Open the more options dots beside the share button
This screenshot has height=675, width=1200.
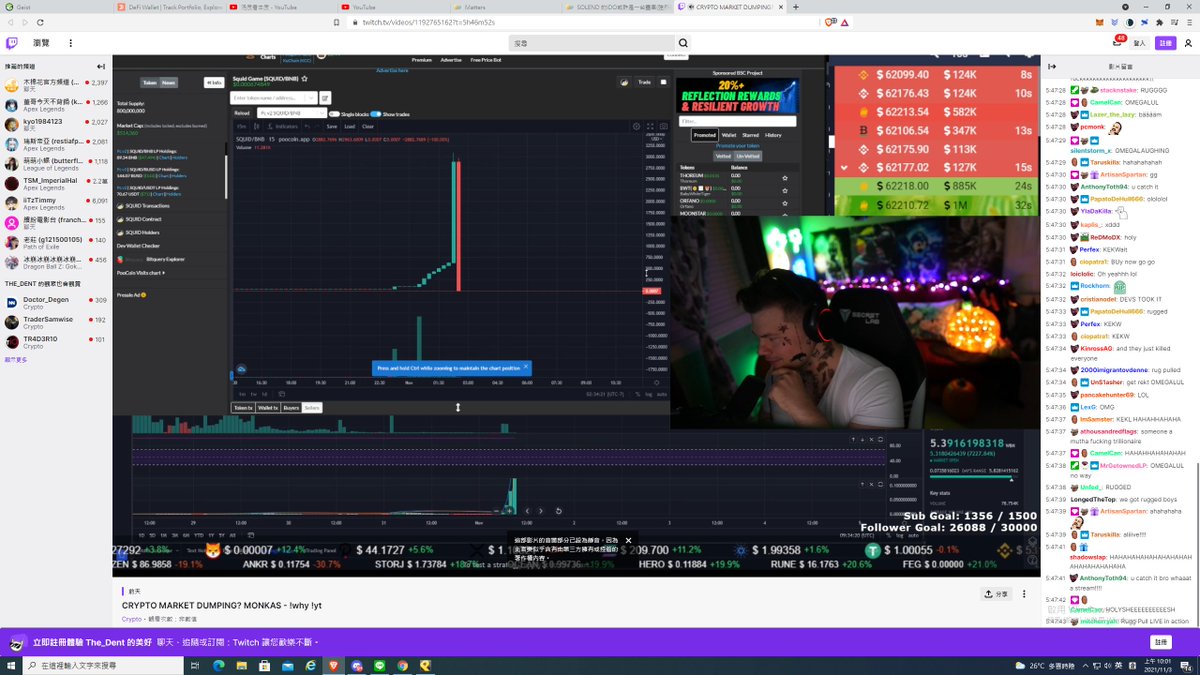tap(1026, 594)
